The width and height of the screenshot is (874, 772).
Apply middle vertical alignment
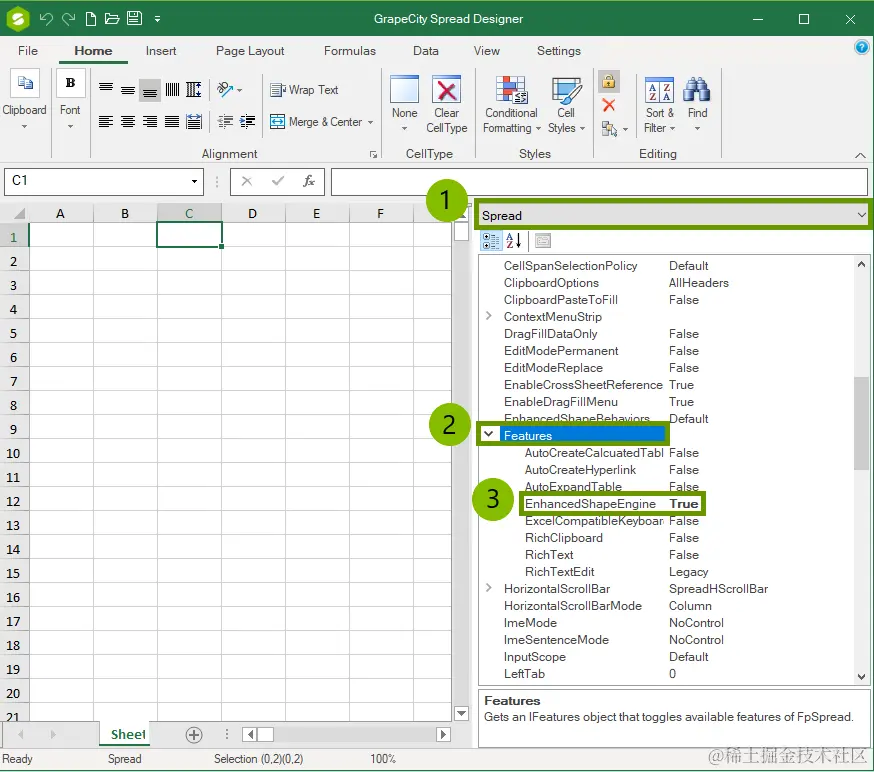pyautogui.click(x=128, y=89)
